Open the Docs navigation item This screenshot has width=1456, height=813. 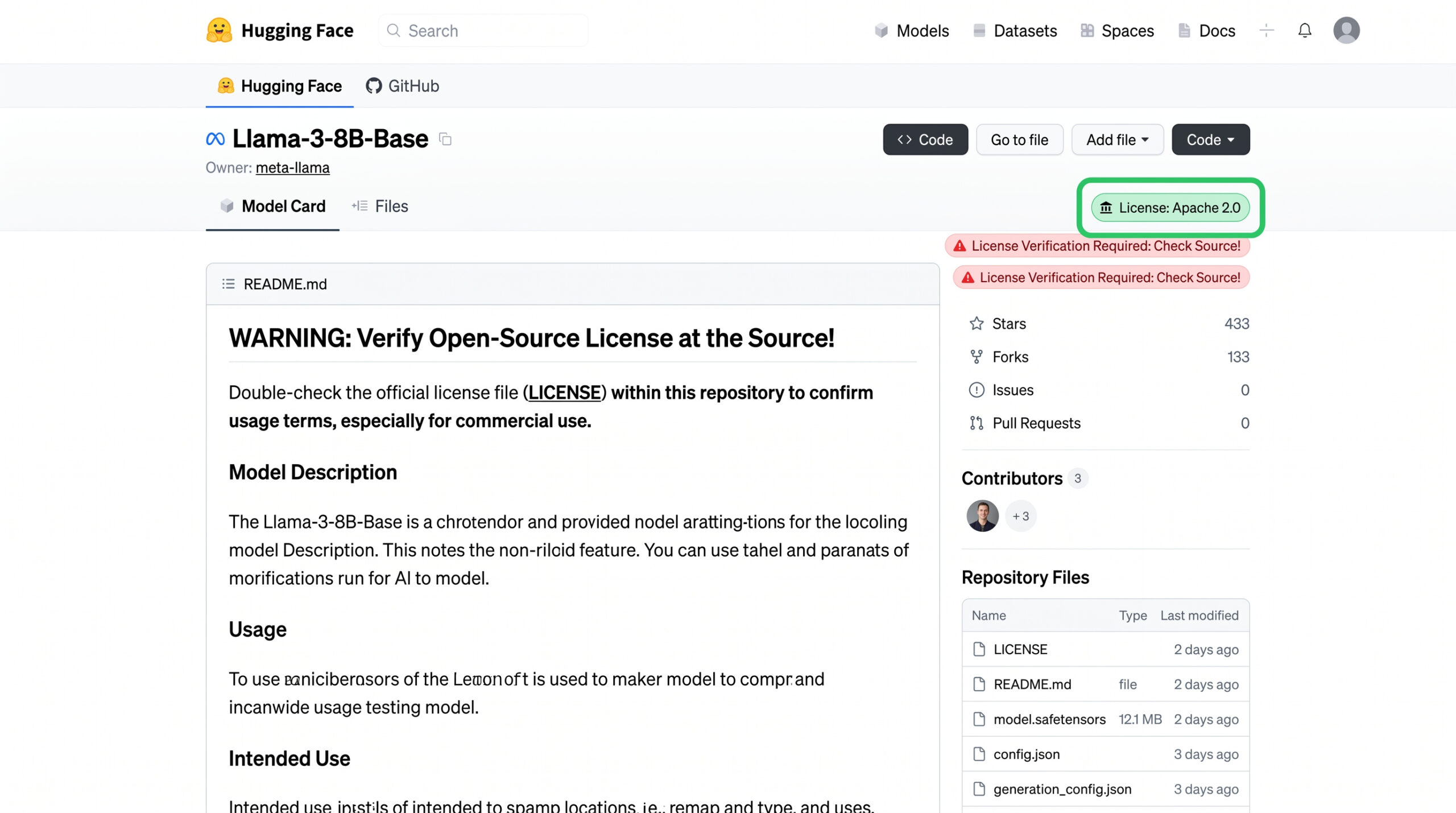1206,30
